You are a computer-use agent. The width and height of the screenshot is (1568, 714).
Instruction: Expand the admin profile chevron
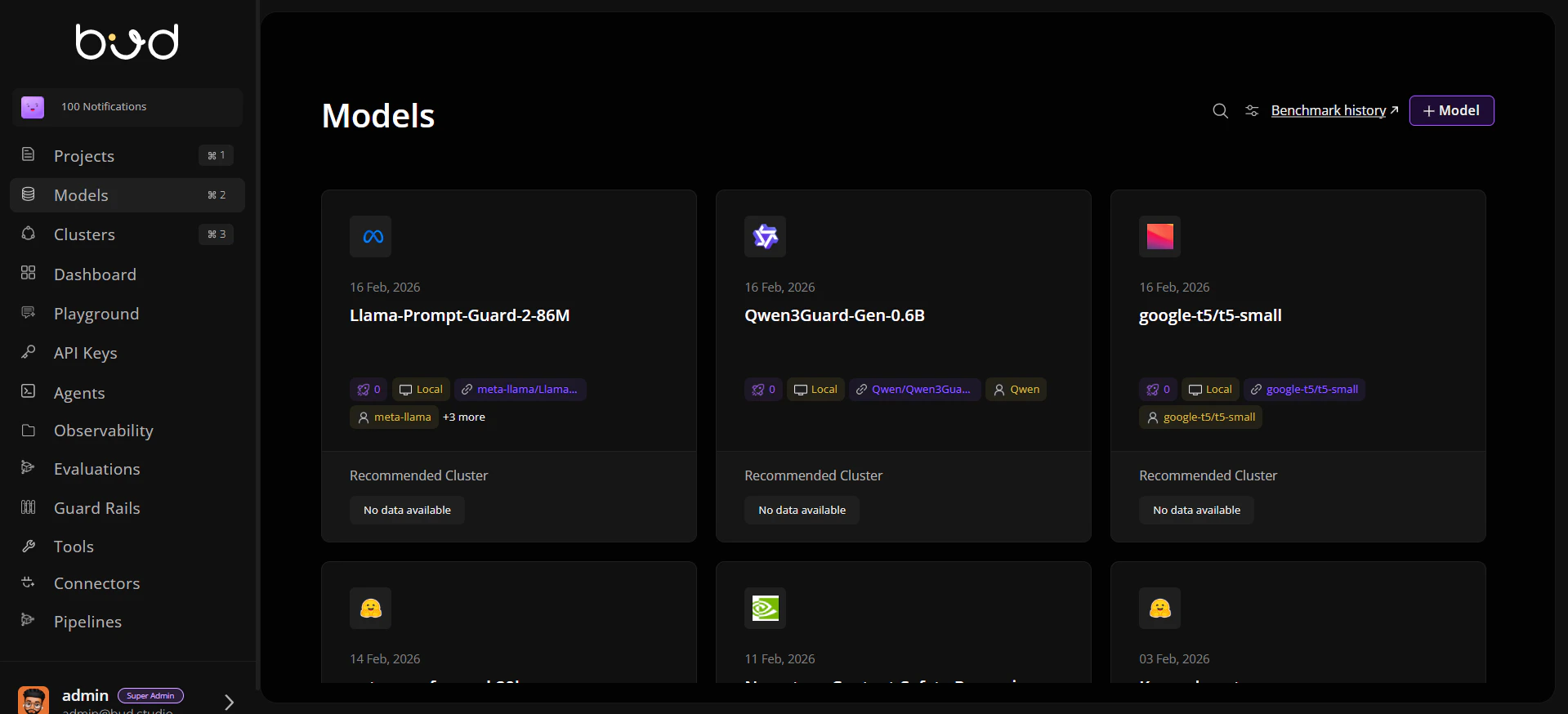tap(229, 702)
